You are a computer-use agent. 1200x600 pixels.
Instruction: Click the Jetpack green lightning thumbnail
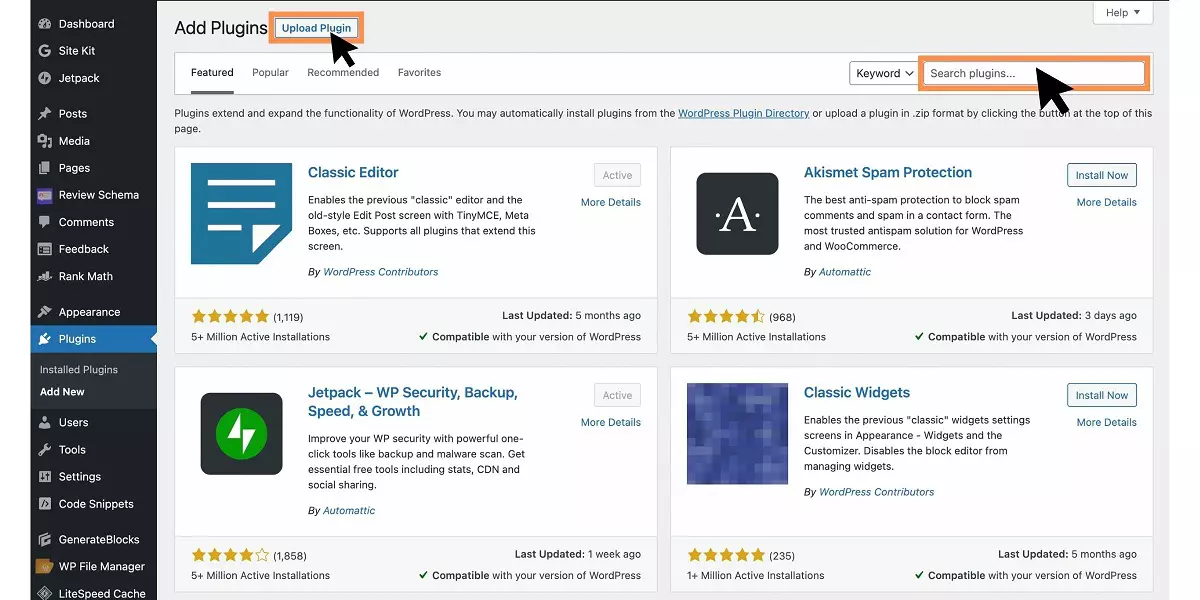pyautogui.click(x=241, y=434)
